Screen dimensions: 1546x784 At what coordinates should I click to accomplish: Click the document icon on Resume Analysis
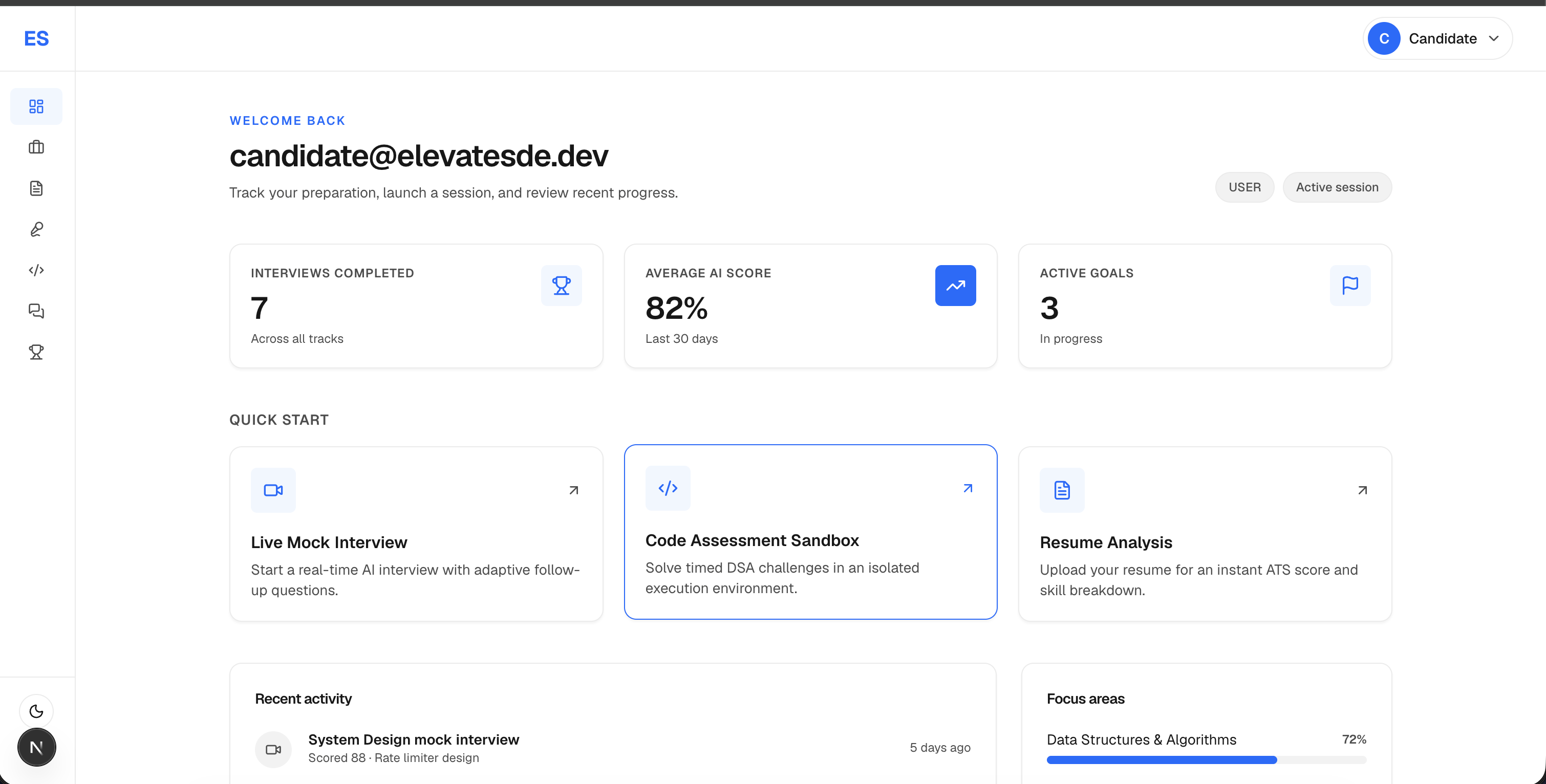pos(1062,490)
